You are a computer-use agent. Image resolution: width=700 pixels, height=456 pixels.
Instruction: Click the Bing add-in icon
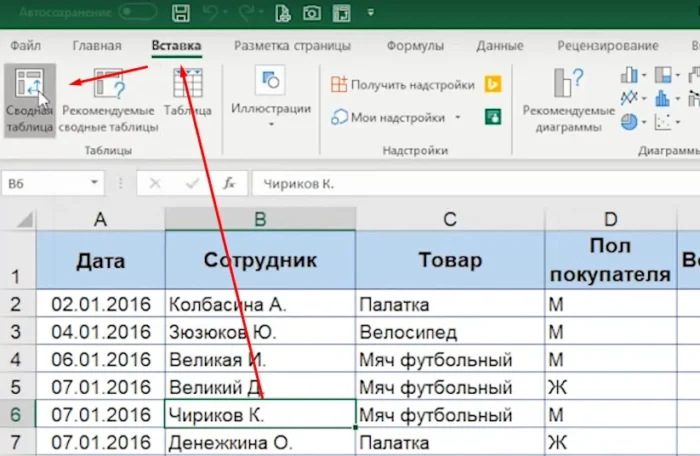492,85
